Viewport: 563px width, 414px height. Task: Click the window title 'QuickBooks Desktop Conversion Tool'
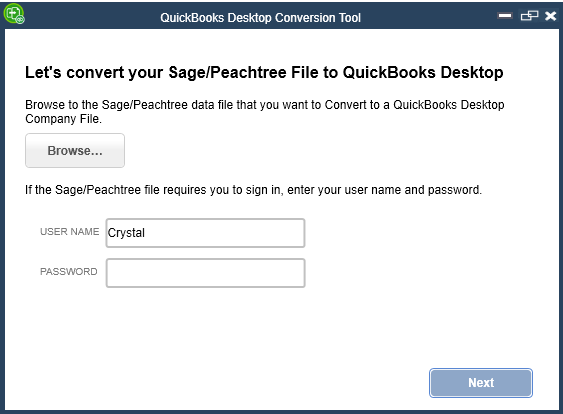(x=260, y=18)
